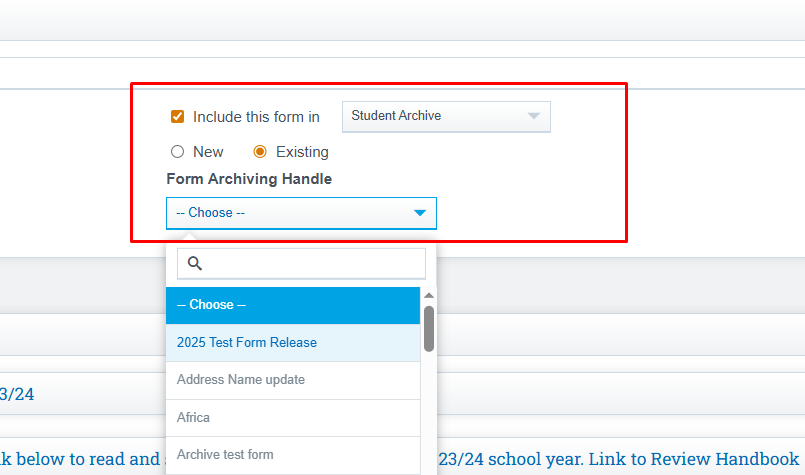Pick 'Archive test form' from the list
This screenshot has width=805, height=475.
[x=292, y=455]
